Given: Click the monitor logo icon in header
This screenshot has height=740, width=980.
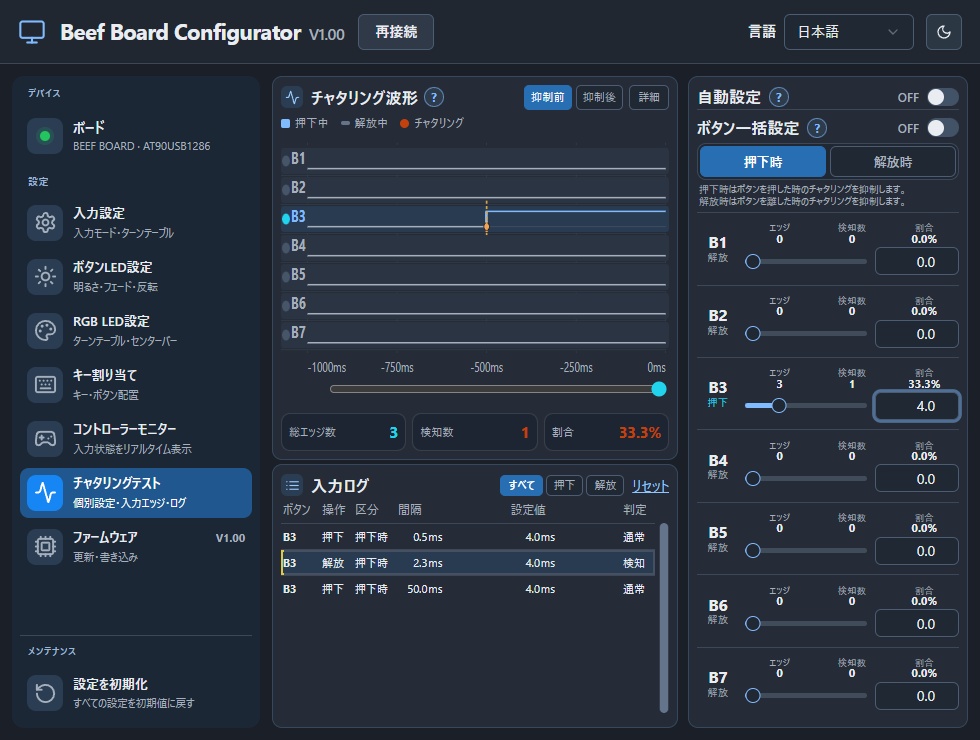Looking at the screenshot, I should (32, 32).
